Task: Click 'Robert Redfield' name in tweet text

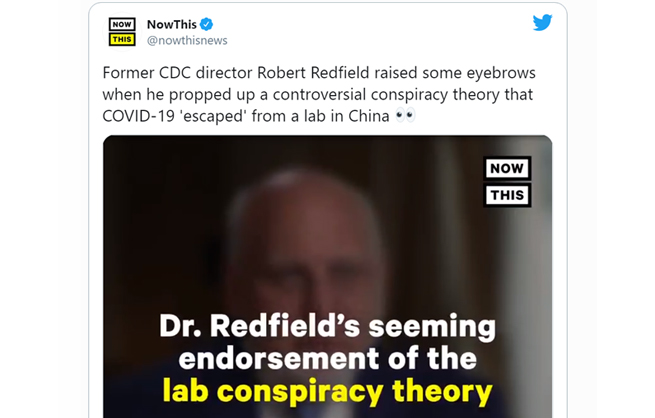Action: (313, 73)
